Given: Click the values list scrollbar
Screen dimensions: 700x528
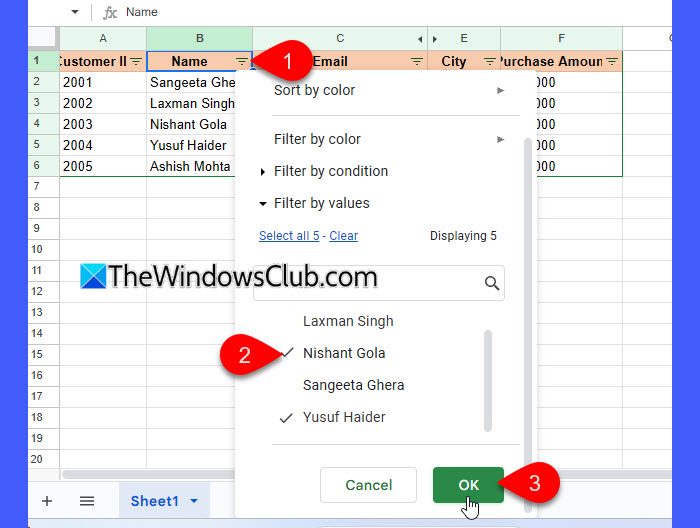Looking at the screenshot, I should coord(488,381).
